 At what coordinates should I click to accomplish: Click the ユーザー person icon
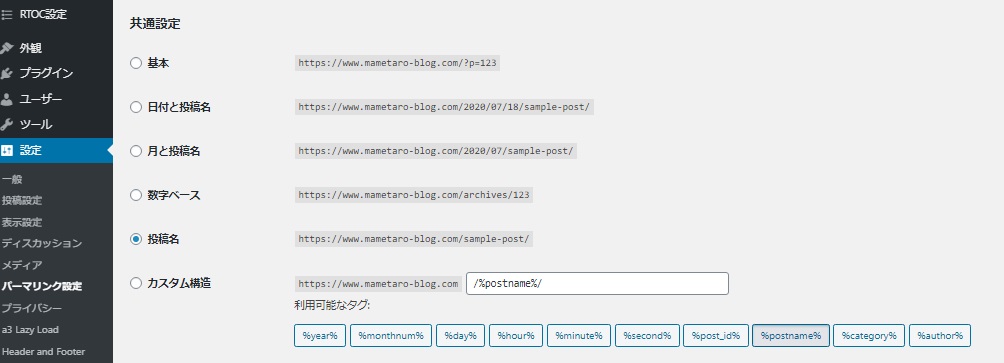(x=6, y=99)
